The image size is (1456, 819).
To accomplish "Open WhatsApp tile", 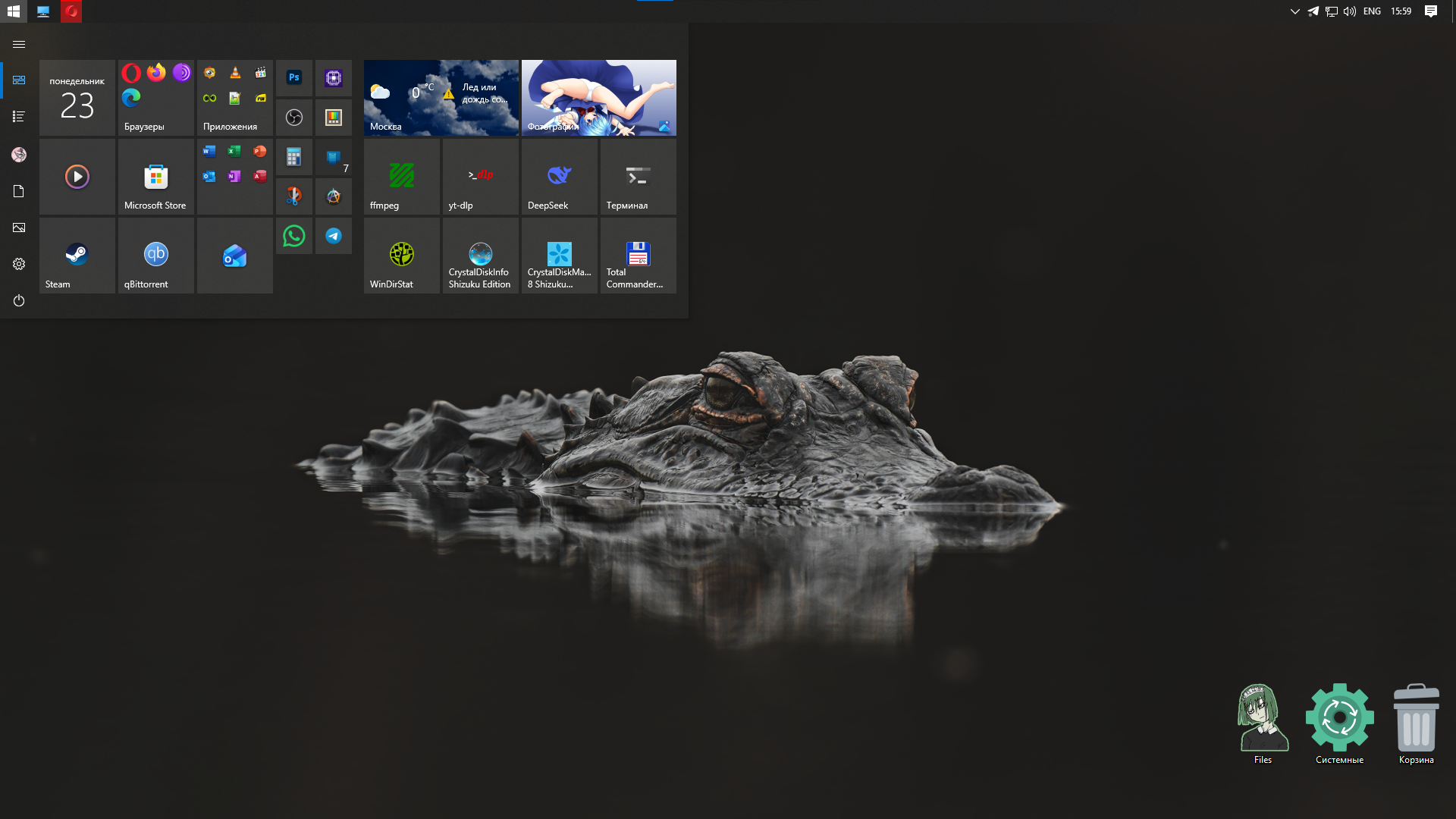I will pyautogui.click(x=294, y=236).
